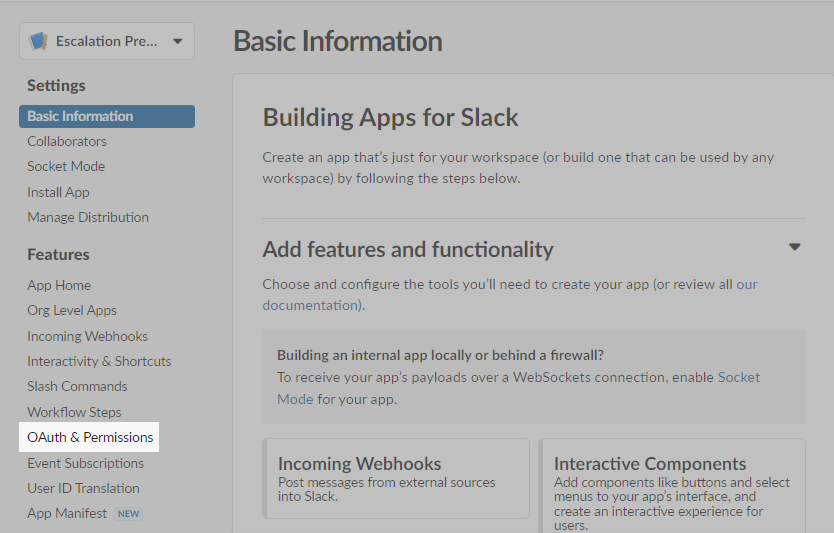Select Org Level Apps in sidebar
The image size is (834, 533).
pyautogui.click(x=72, y=310)
